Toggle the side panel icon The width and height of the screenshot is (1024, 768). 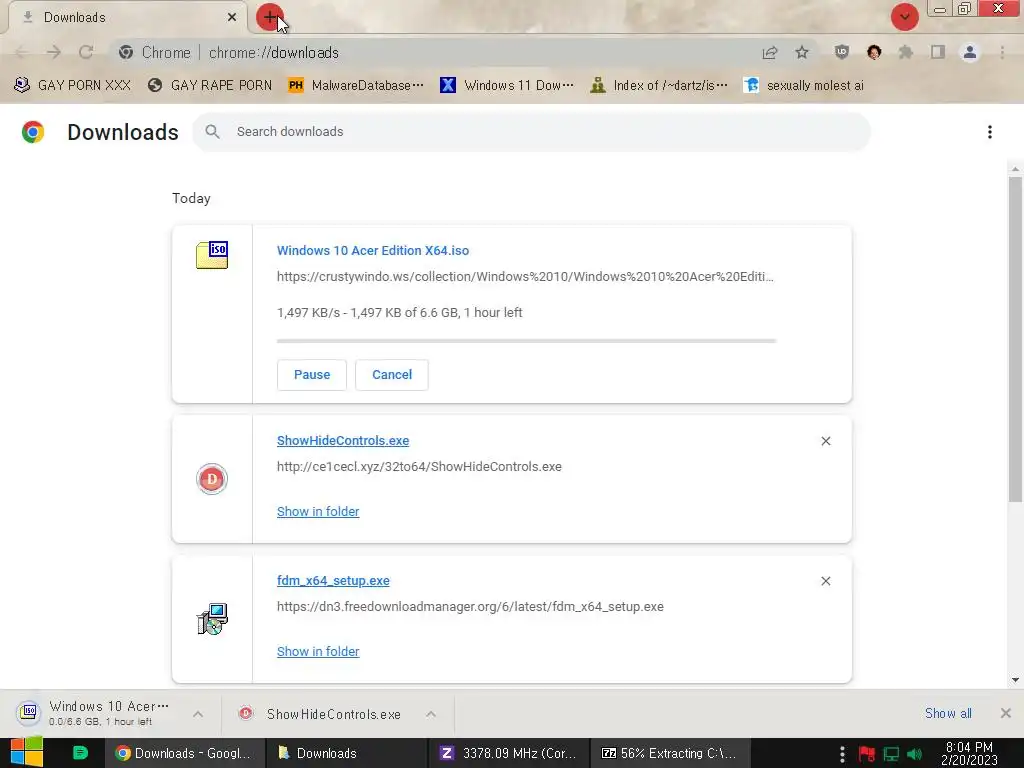click(938, 52)
